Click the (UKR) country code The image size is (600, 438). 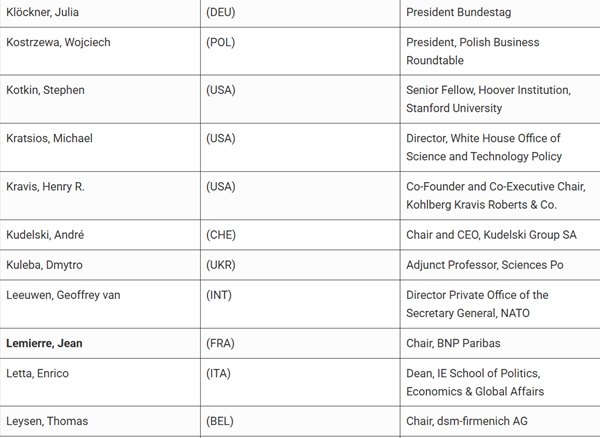click(221, 265)
